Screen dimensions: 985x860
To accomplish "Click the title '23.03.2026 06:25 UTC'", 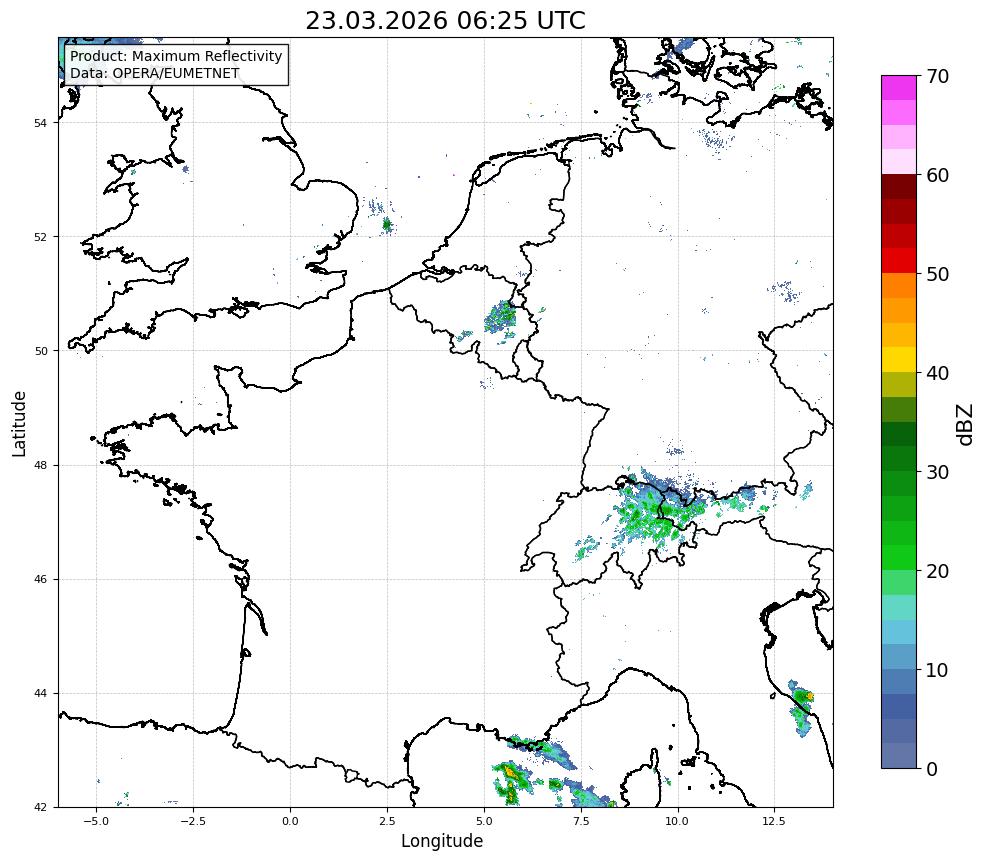I will (x=445, y=20).
